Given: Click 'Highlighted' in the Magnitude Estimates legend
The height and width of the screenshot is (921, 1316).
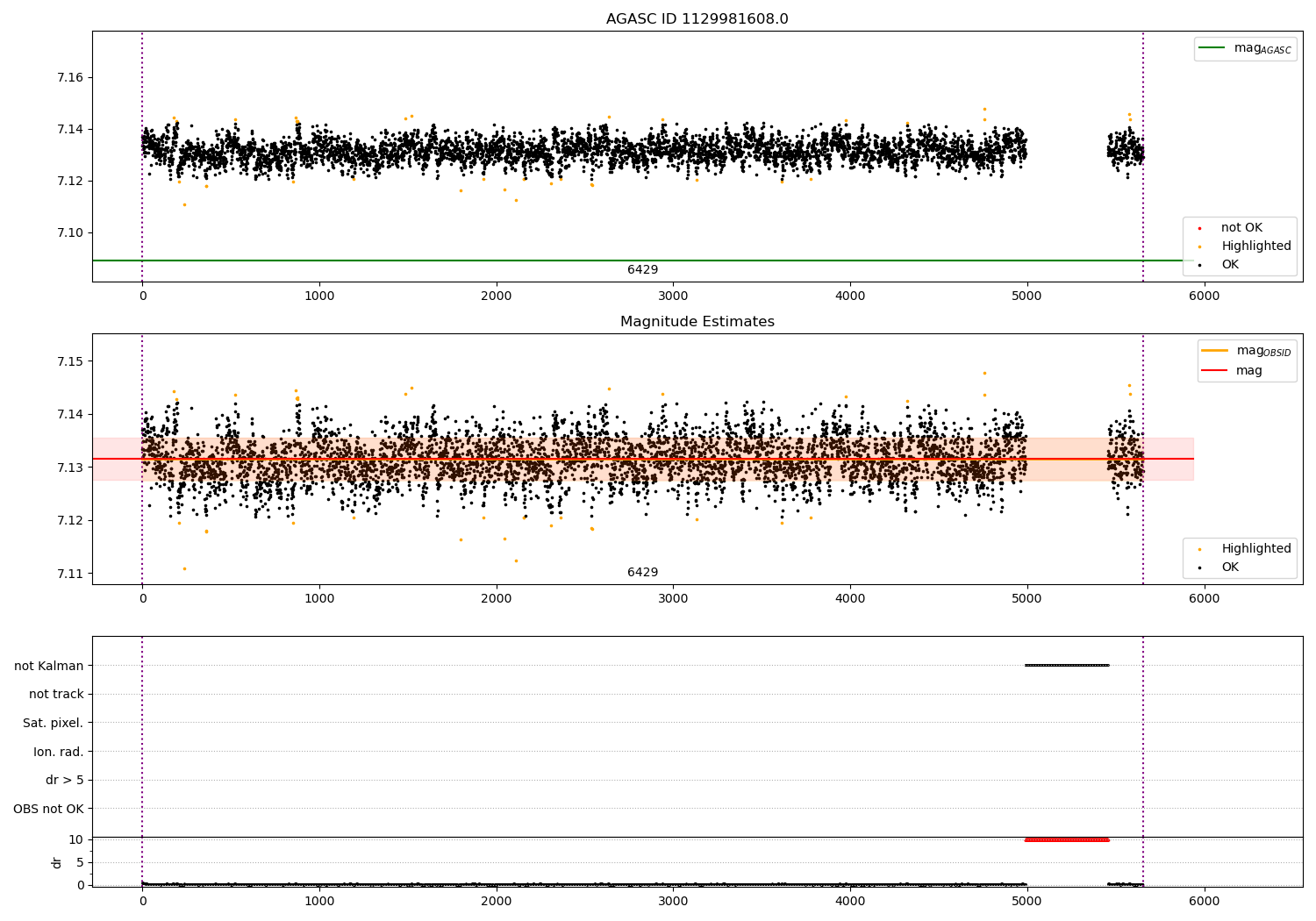Looking at the screenshot, I should point(1245,549).
